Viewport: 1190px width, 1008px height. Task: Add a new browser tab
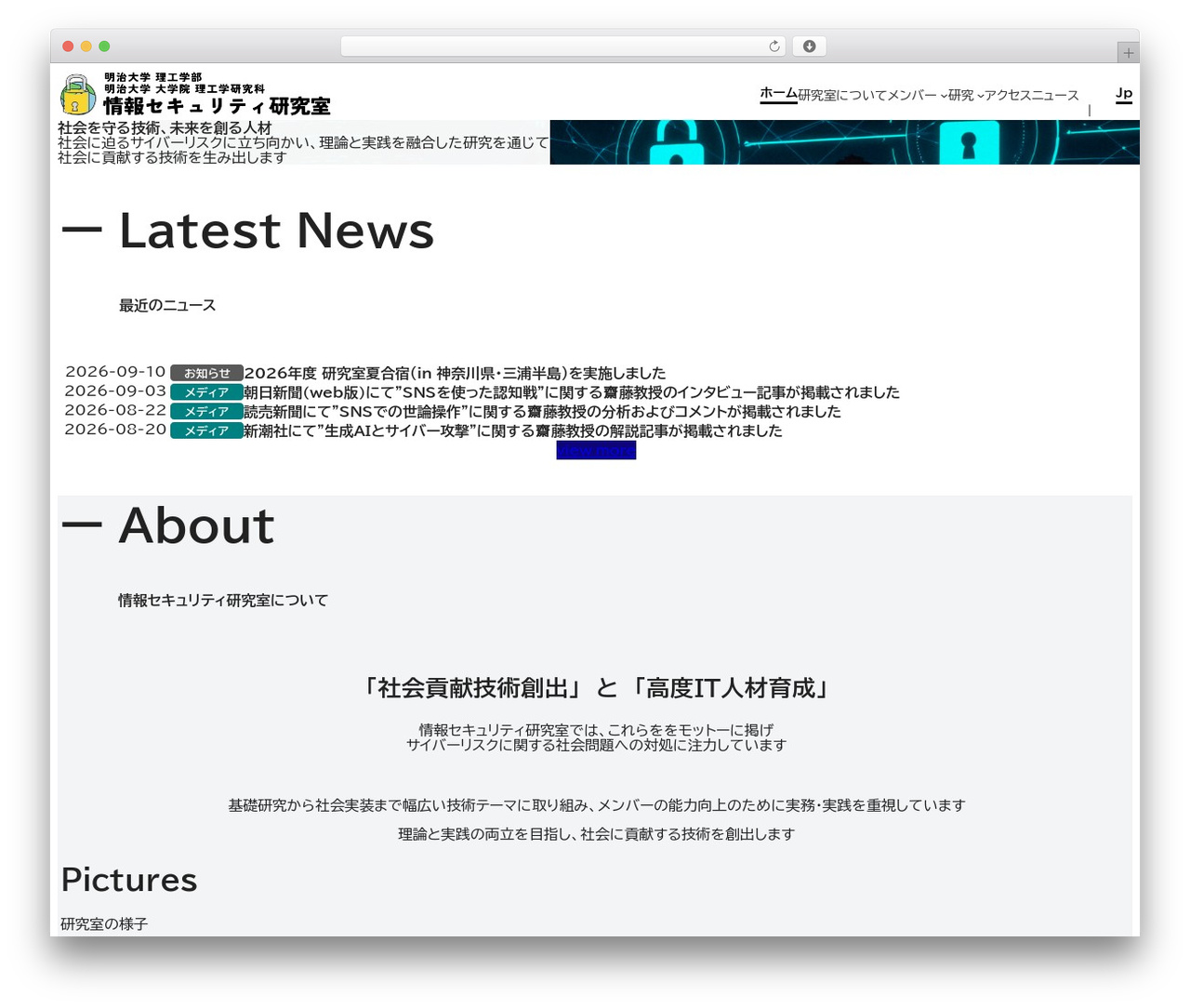pyautogui.click(x=1128, y=53)
